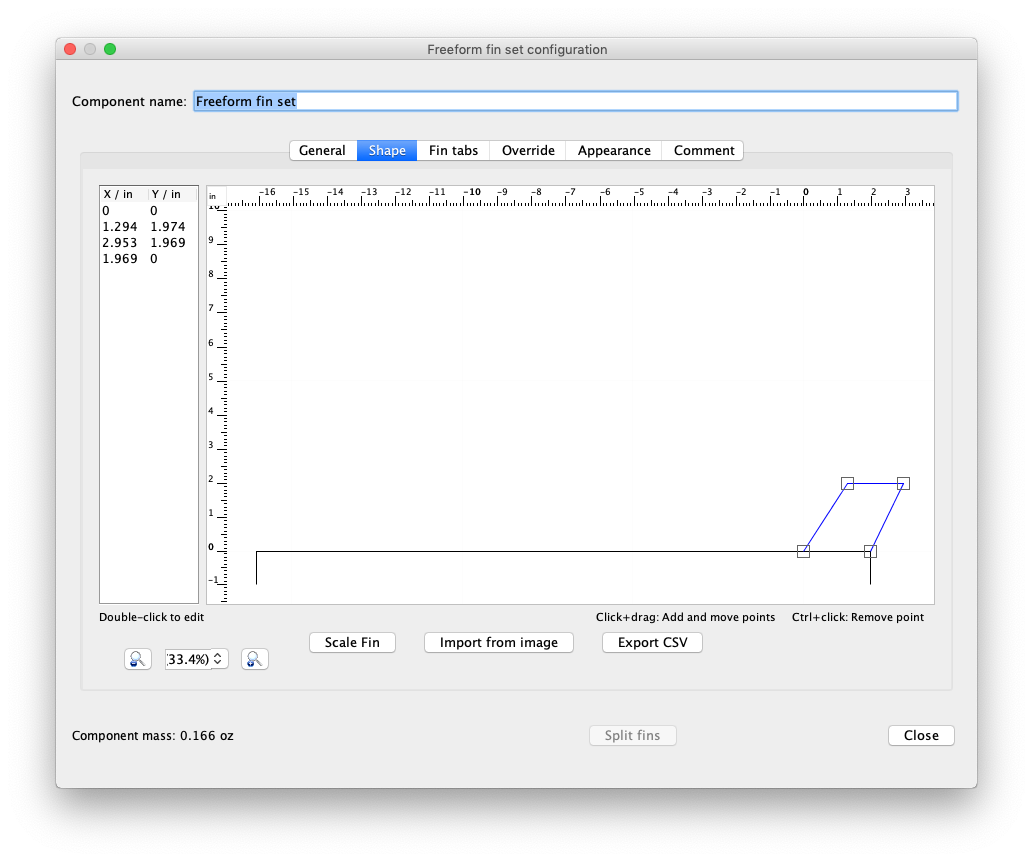Open the Appearance tab
Viewport: 1033px width, 862px height.
pyautogui.click(x=614, y=150)
